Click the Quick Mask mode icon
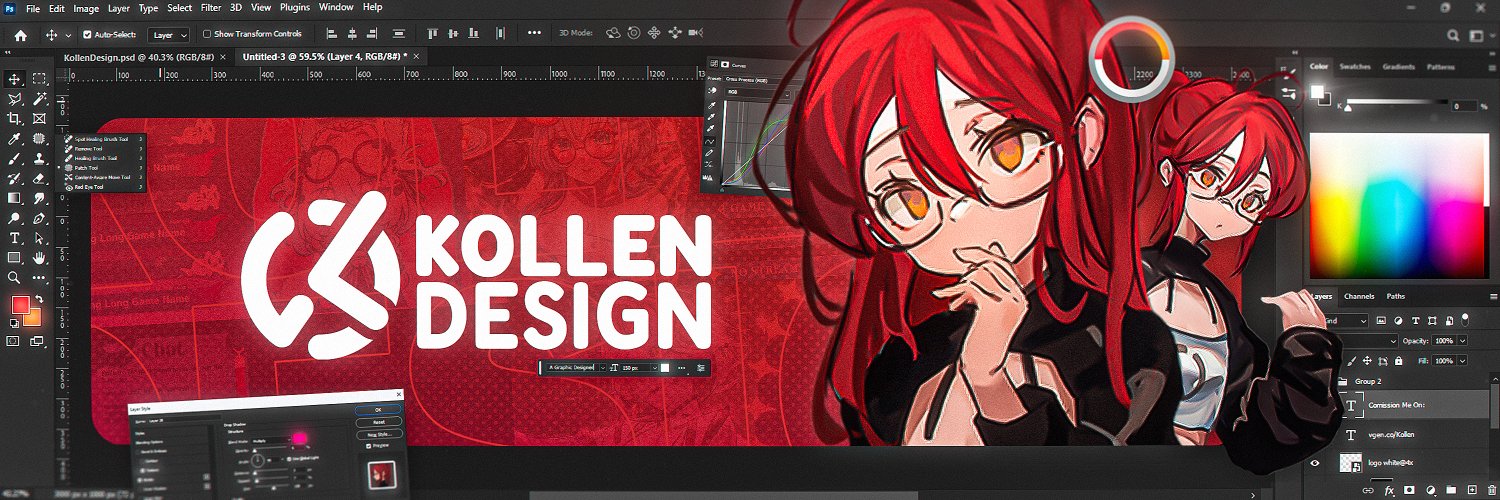This screenshot has width=1500, height=500. [x=14, y=341]
